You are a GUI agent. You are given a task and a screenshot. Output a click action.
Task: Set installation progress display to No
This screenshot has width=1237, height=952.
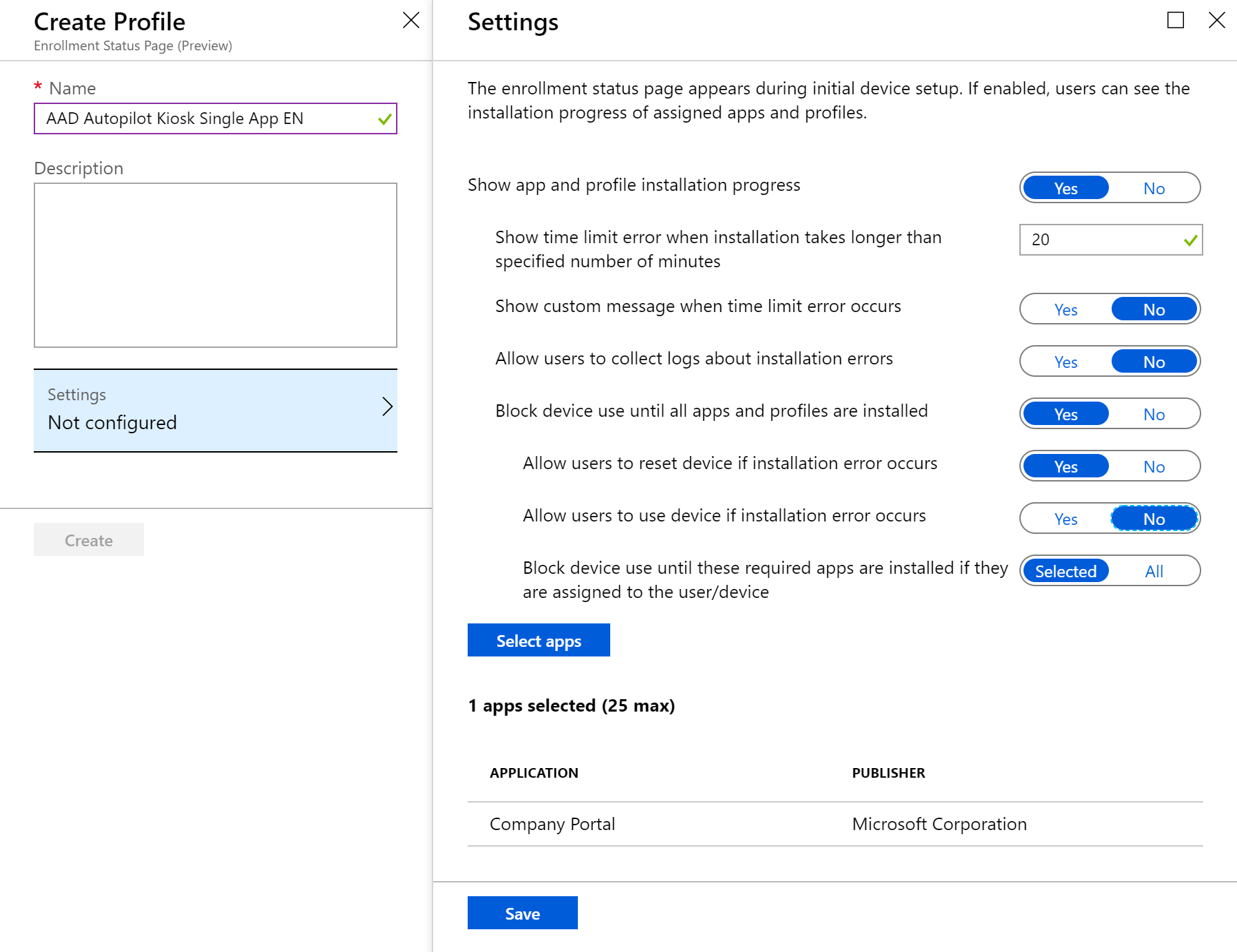pos(1154,188)
